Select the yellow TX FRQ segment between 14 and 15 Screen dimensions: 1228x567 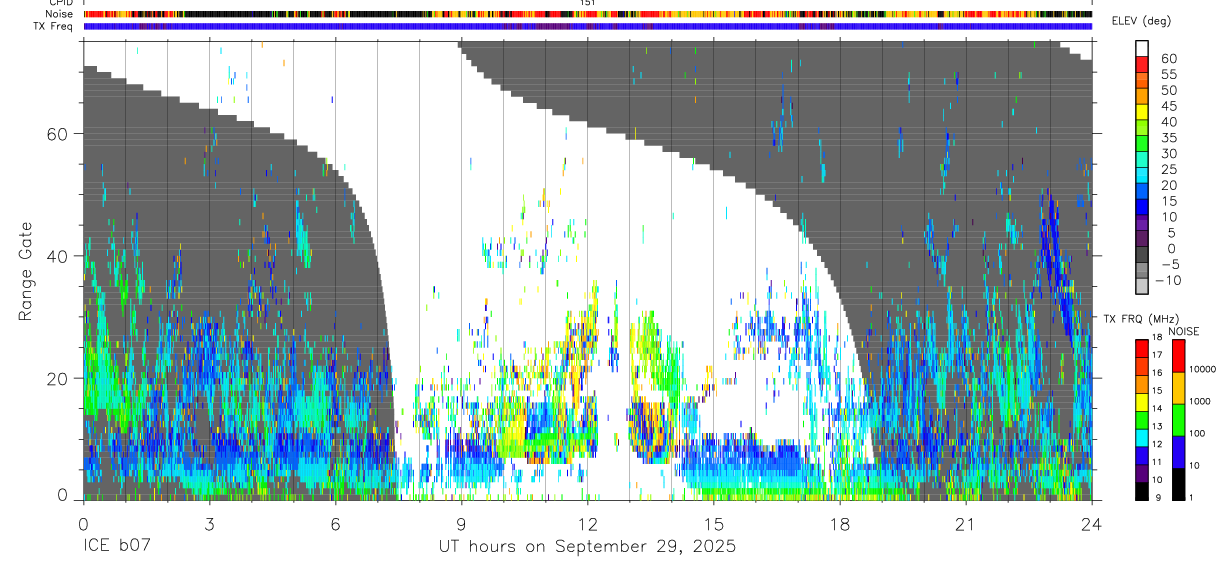tap(1142, 400)
